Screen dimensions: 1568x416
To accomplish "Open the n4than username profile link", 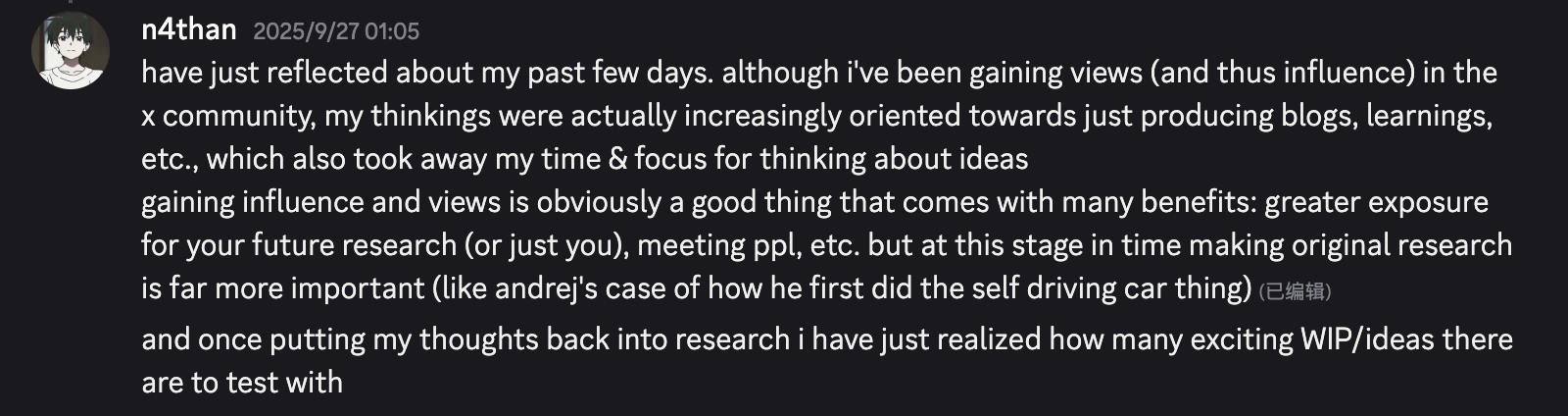I will point(189,30).
